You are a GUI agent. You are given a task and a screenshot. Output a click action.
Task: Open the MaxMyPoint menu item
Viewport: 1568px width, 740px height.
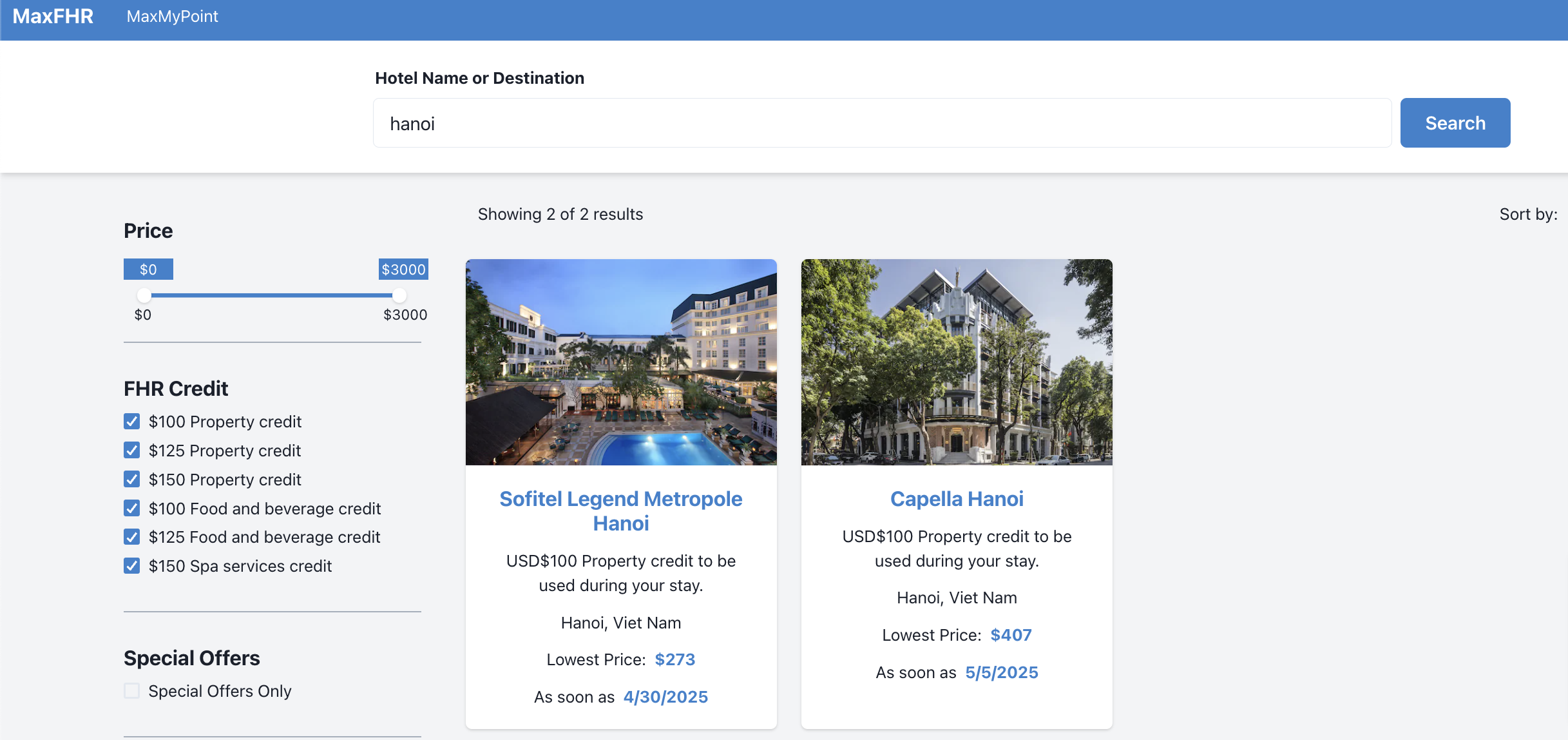coord(171,16)
